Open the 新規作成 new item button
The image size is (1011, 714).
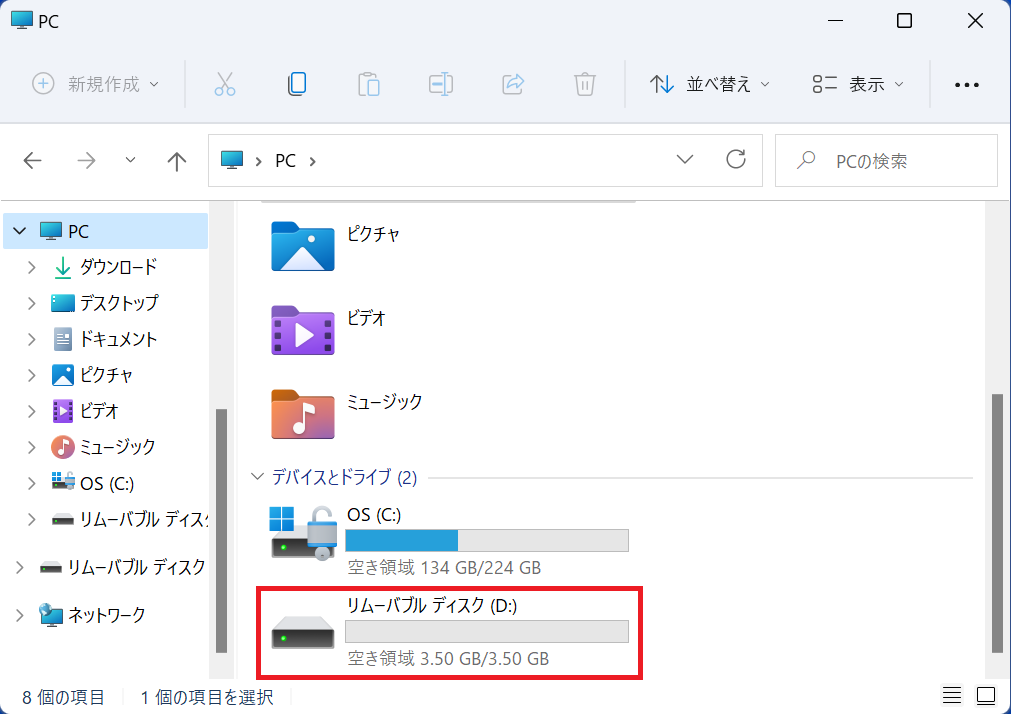pos(96,84)
